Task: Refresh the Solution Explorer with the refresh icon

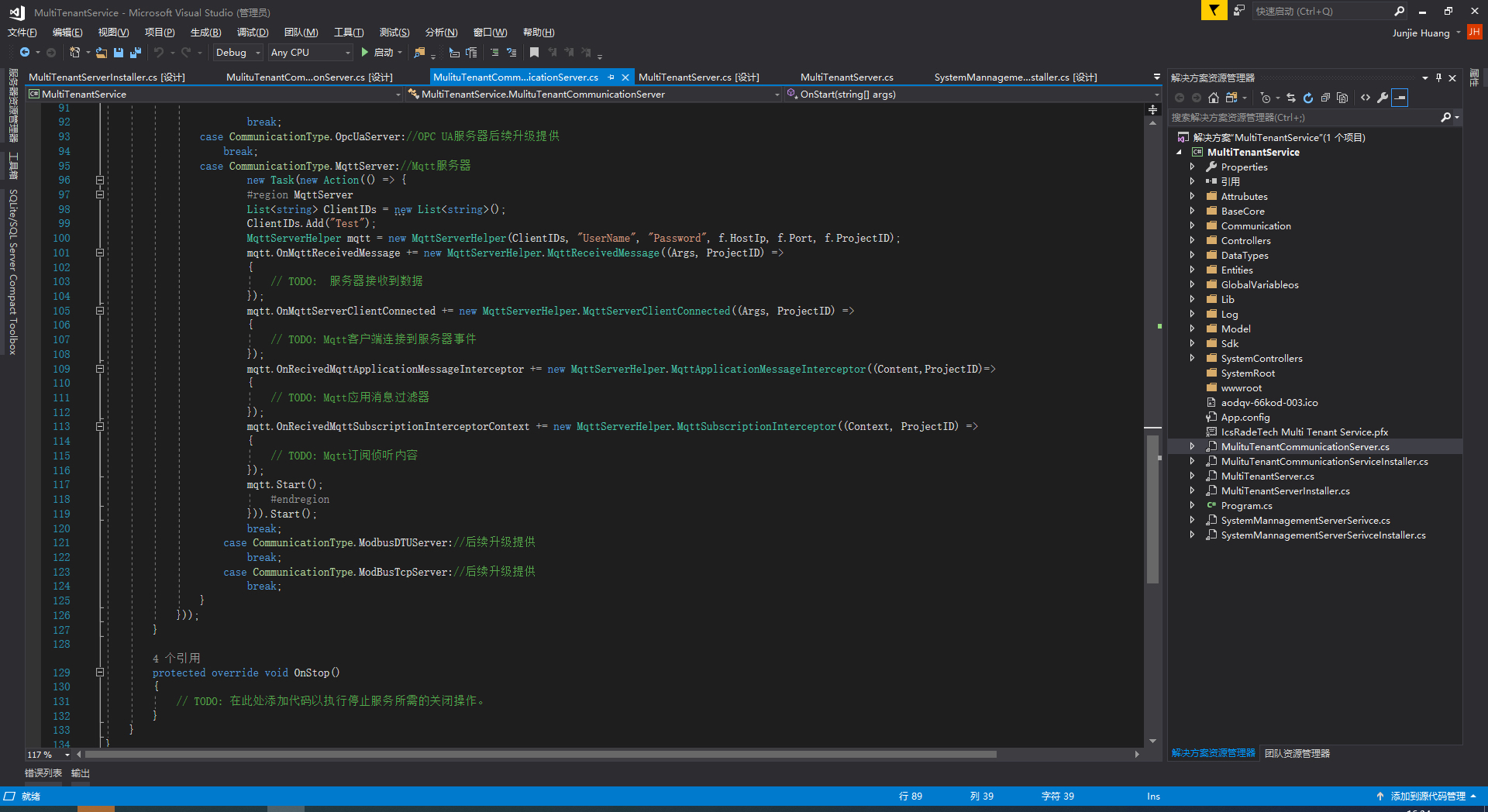Action: [1308, 98]
